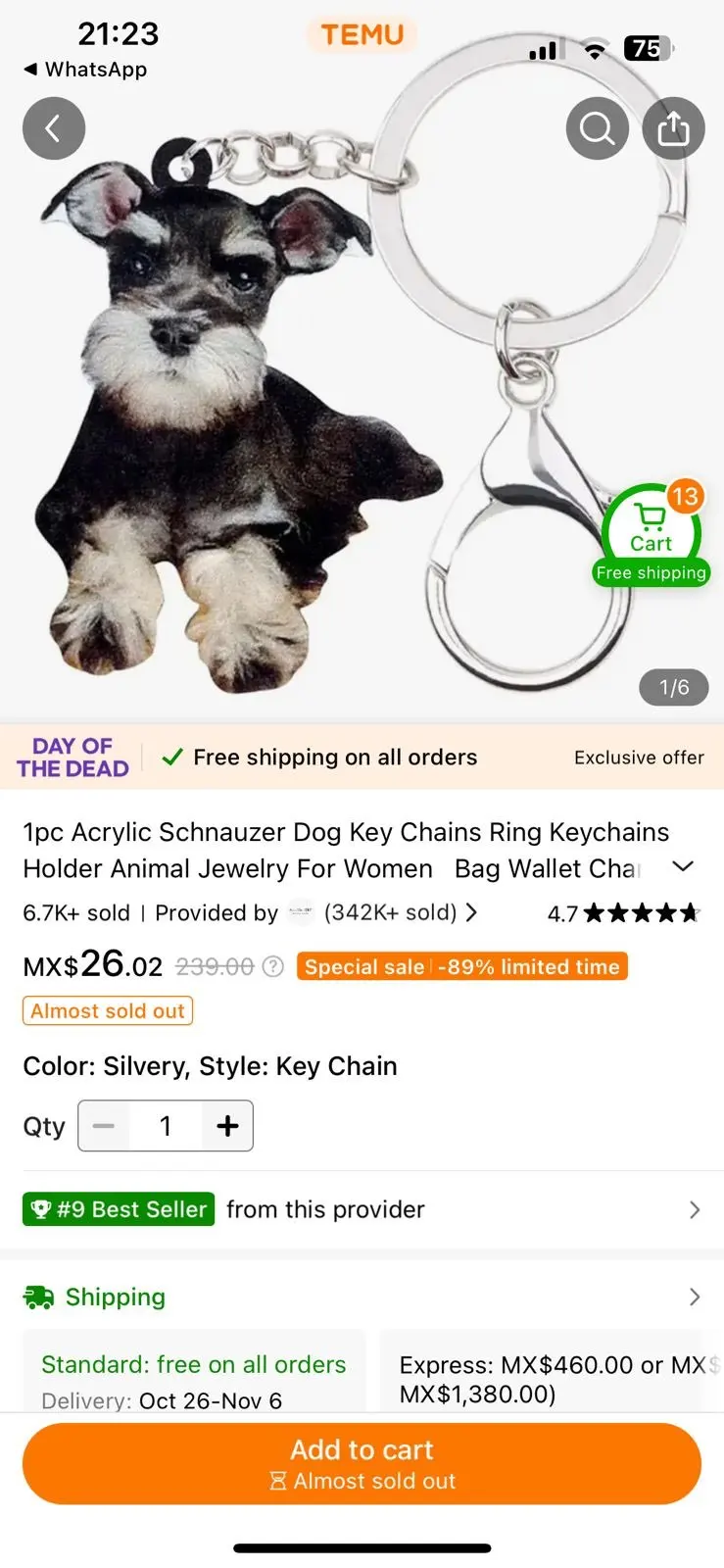Return to WhatsApp via status bar link

tap(85, 70)
